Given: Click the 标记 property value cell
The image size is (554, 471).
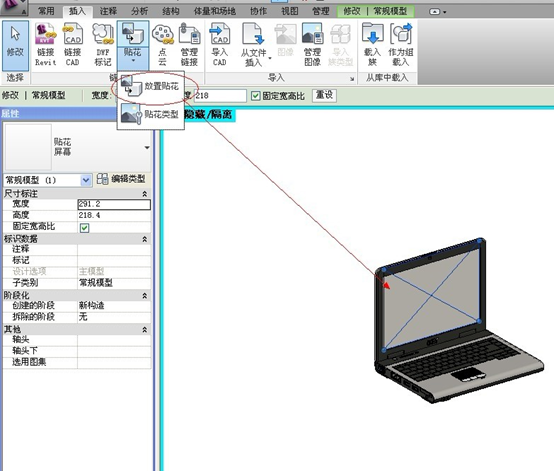Looking at the screenshot, I should [114, 260].
